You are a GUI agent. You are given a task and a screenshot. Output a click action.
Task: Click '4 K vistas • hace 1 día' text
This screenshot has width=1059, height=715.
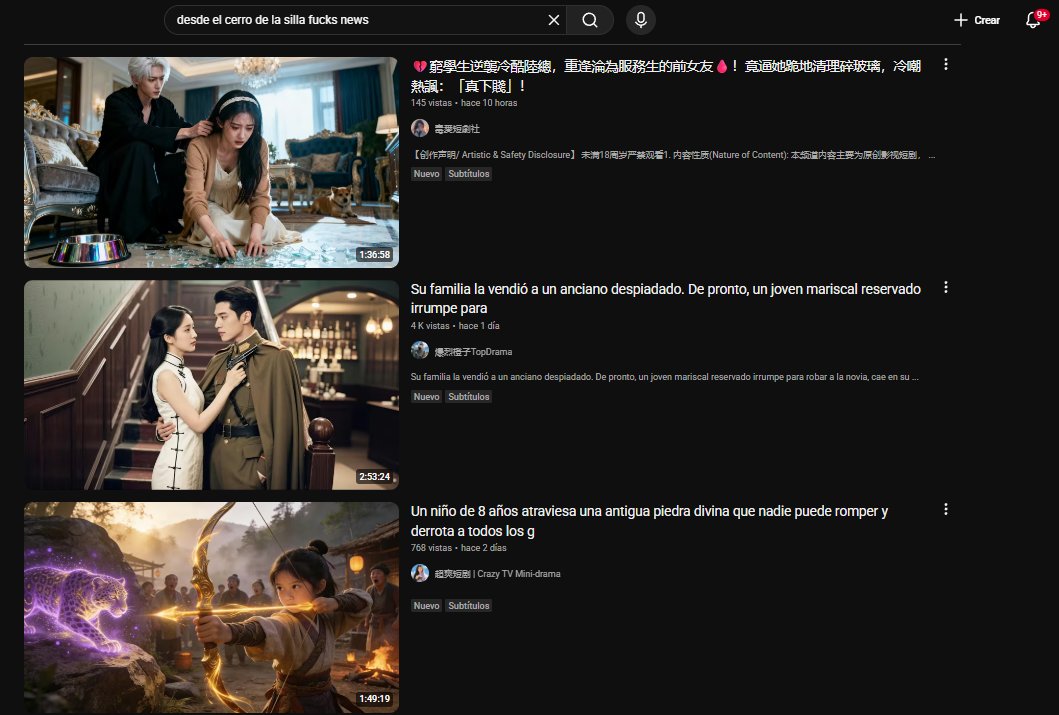pos(455,325)
